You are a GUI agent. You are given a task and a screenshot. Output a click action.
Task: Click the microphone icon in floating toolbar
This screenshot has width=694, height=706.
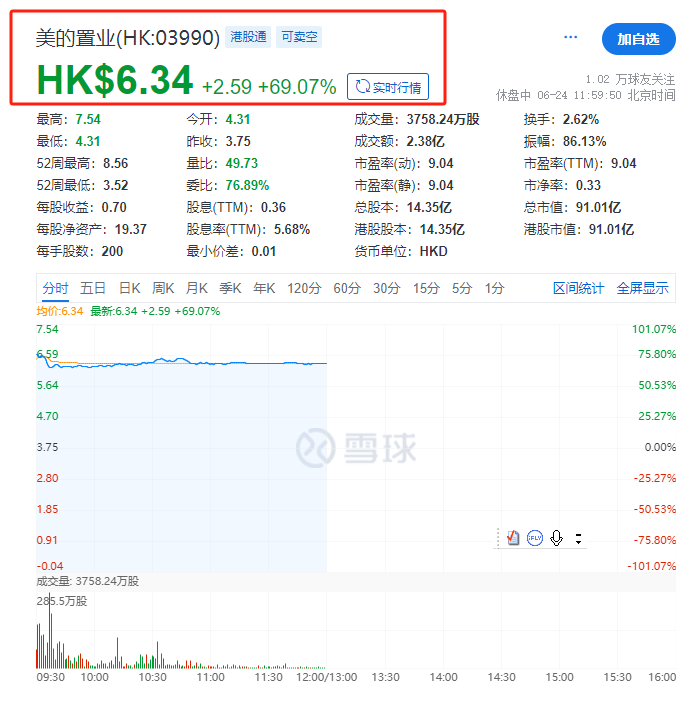pos(557,538)
